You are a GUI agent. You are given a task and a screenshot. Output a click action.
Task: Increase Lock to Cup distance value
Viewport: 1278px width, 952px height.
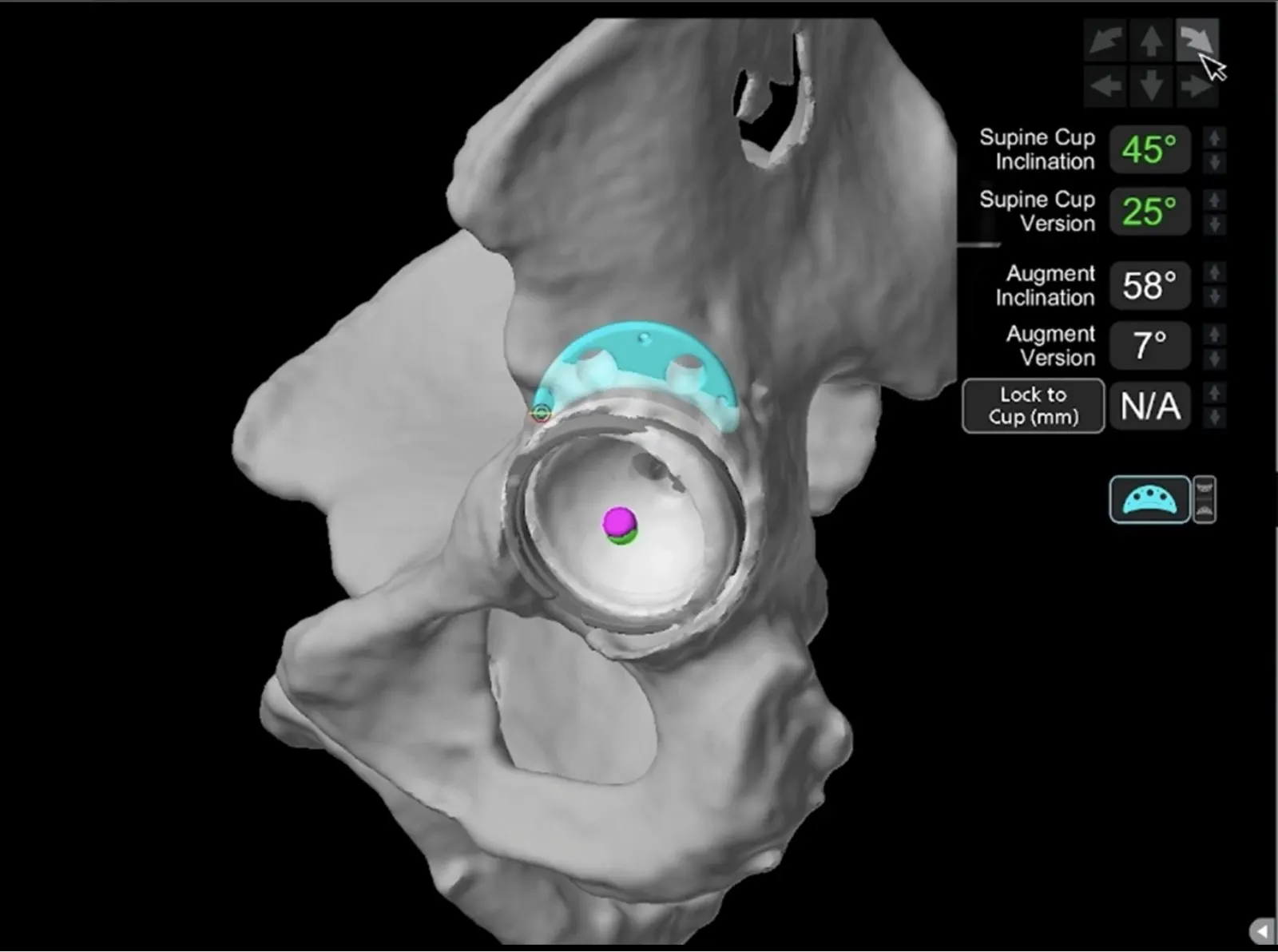click(1214, 393)
